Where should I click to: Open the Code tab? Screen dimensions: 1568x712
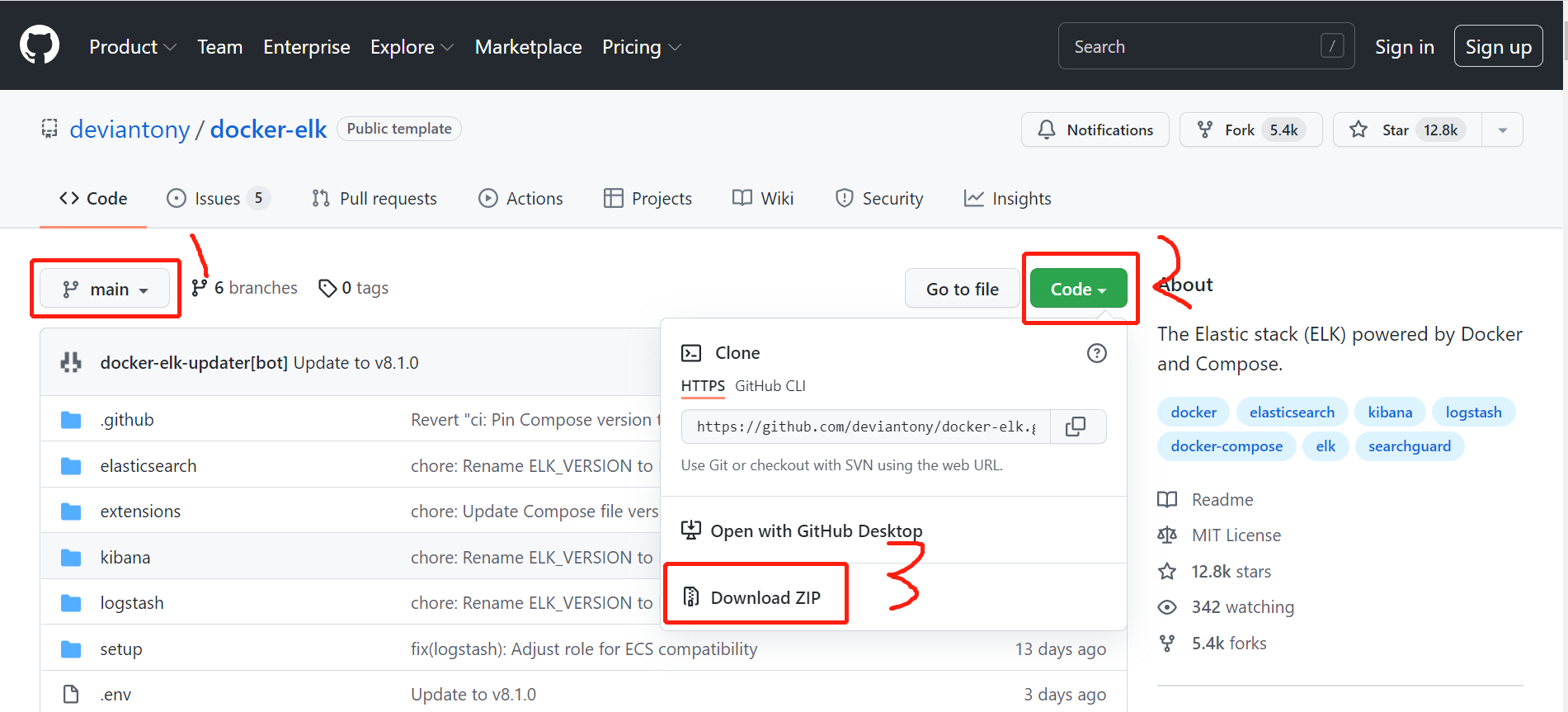[x=93, y=199]
